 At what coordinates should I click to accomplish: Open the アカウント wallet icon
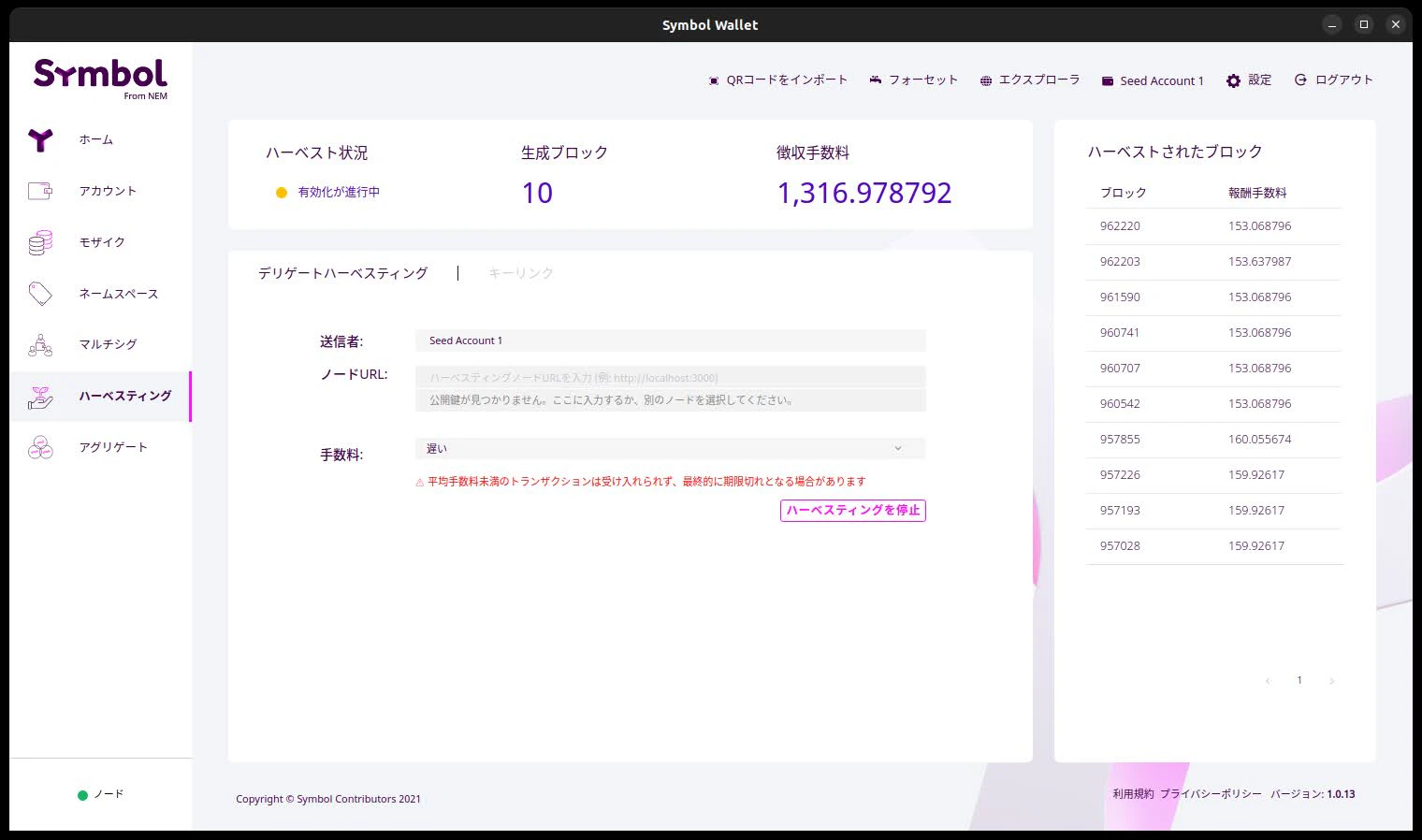point(40,191)
